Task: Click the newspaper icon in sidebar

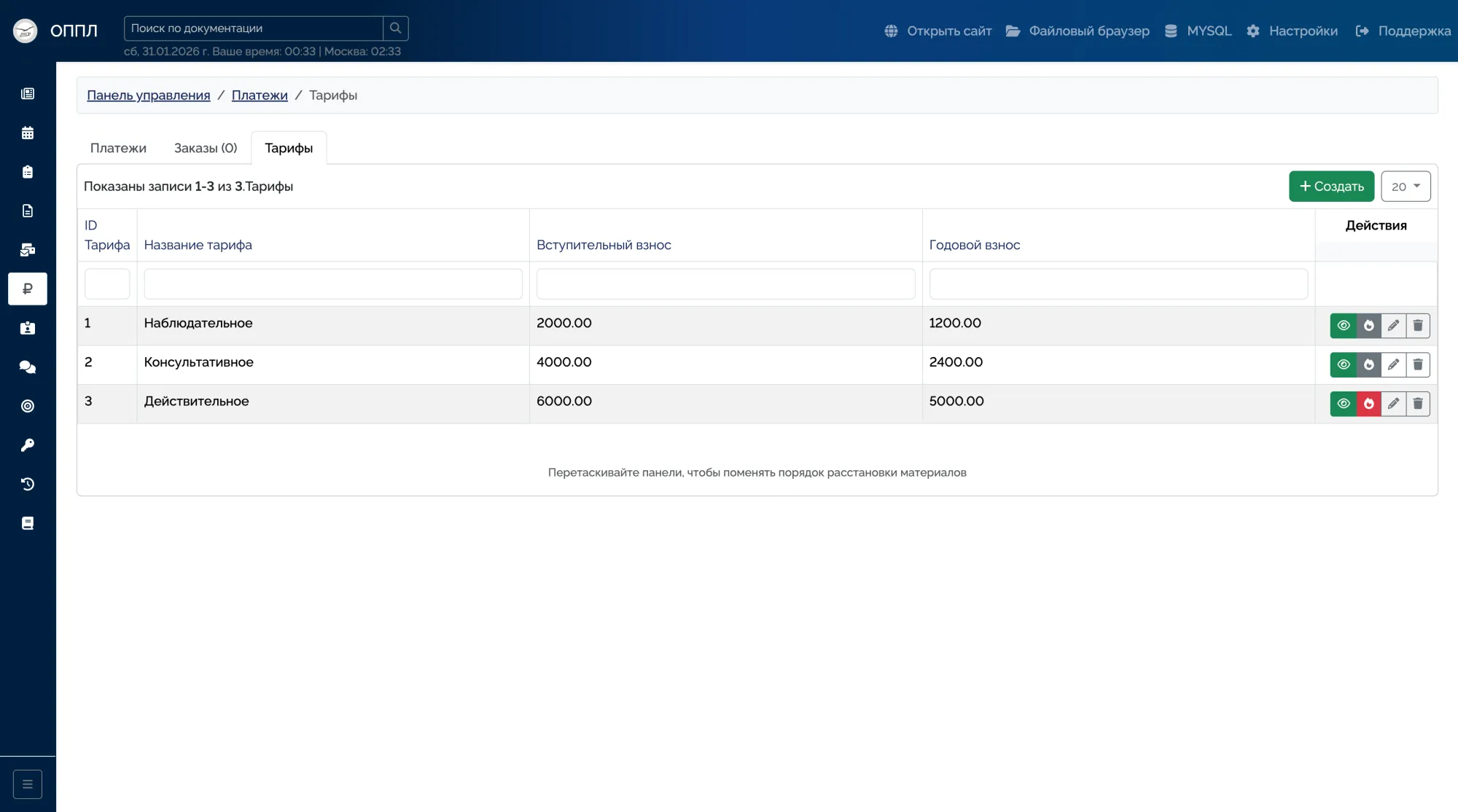Action: pos(28,93)
